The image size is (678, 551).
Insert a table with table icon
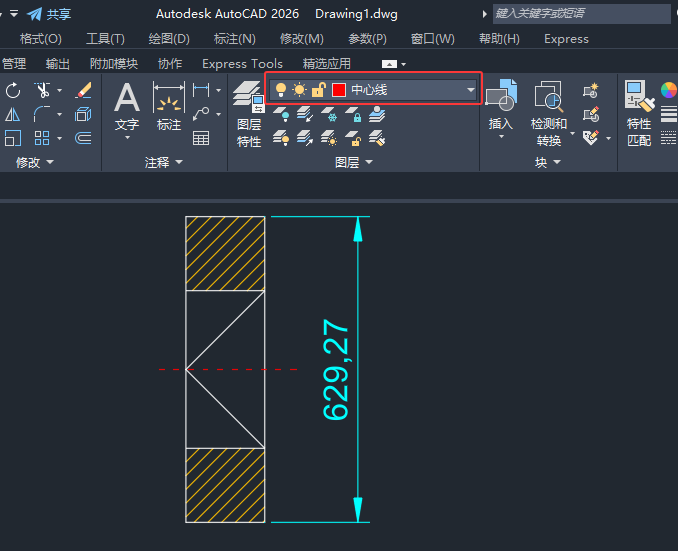(x=201, y=138)
